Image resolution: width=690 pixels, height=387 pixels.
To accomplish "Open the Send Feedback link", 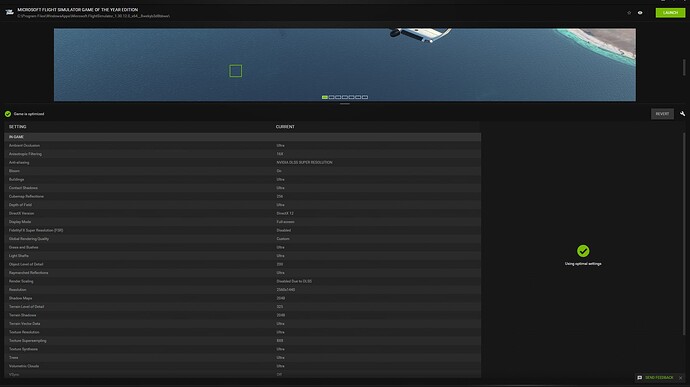I will click(659, 378).
